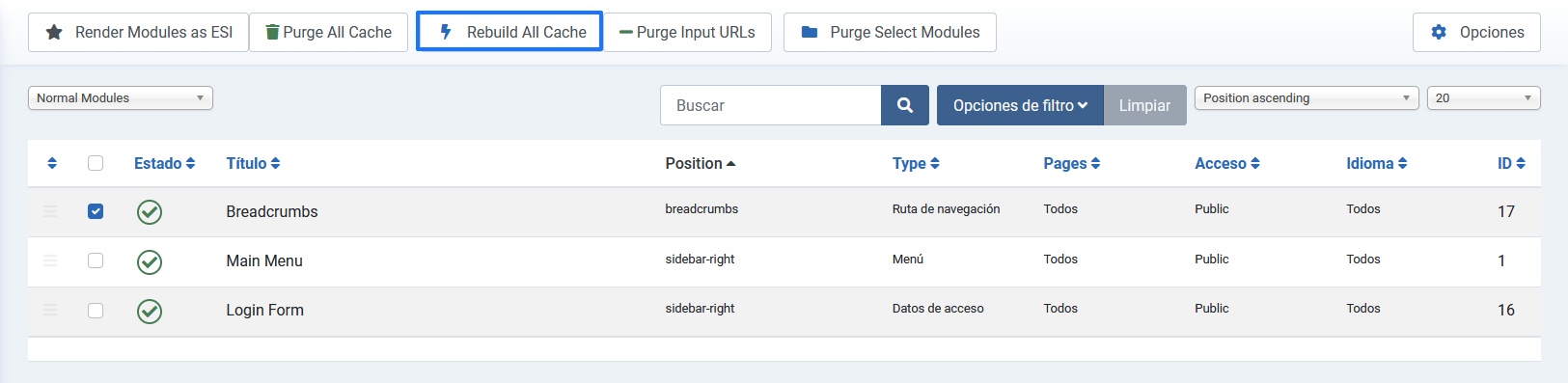Click ID value 16
1568x383 pixels.
(1506, 310)
